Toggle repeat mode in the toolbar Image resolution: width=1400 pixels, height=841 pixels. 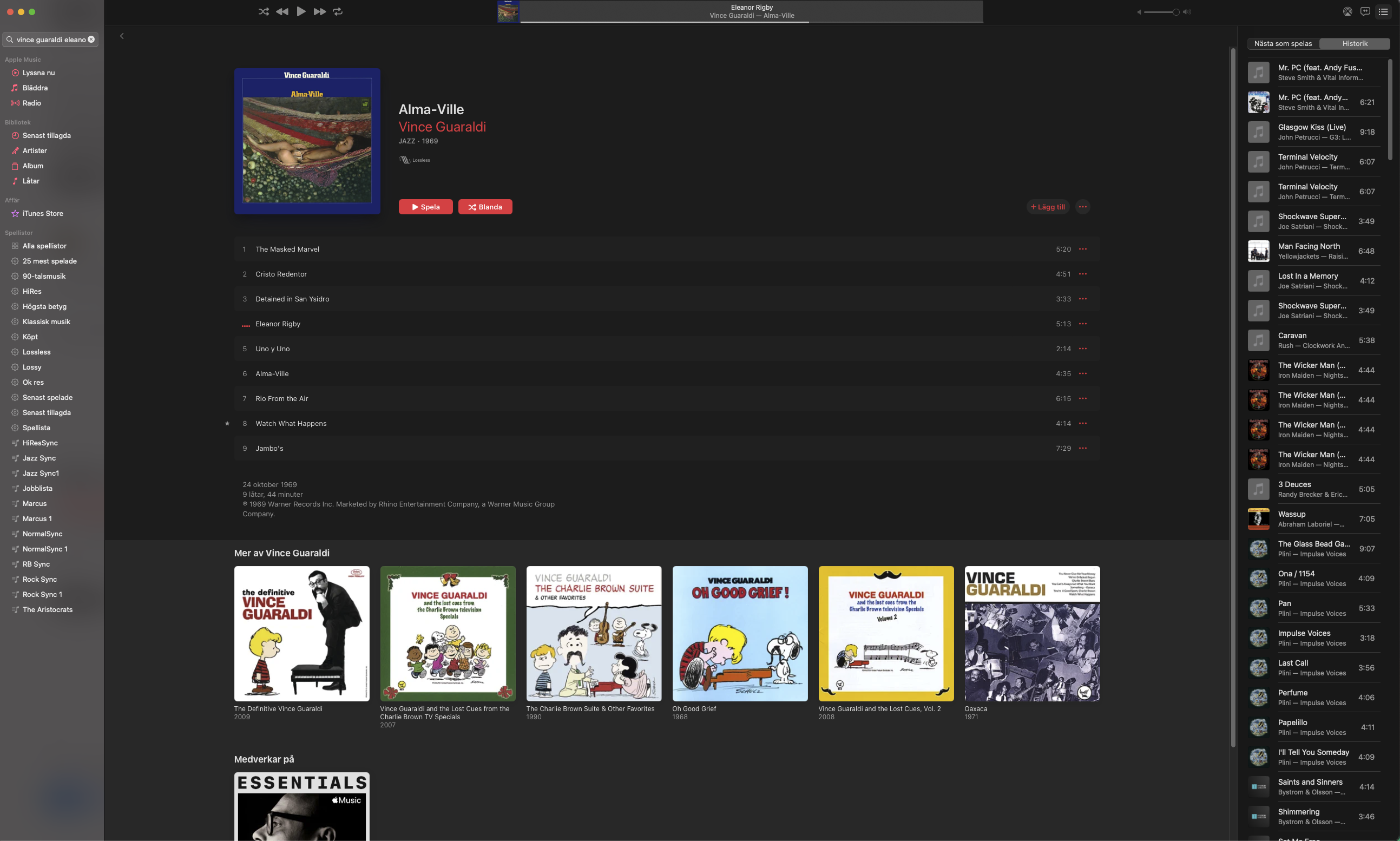pyautogui.click(x=338, y=11)
